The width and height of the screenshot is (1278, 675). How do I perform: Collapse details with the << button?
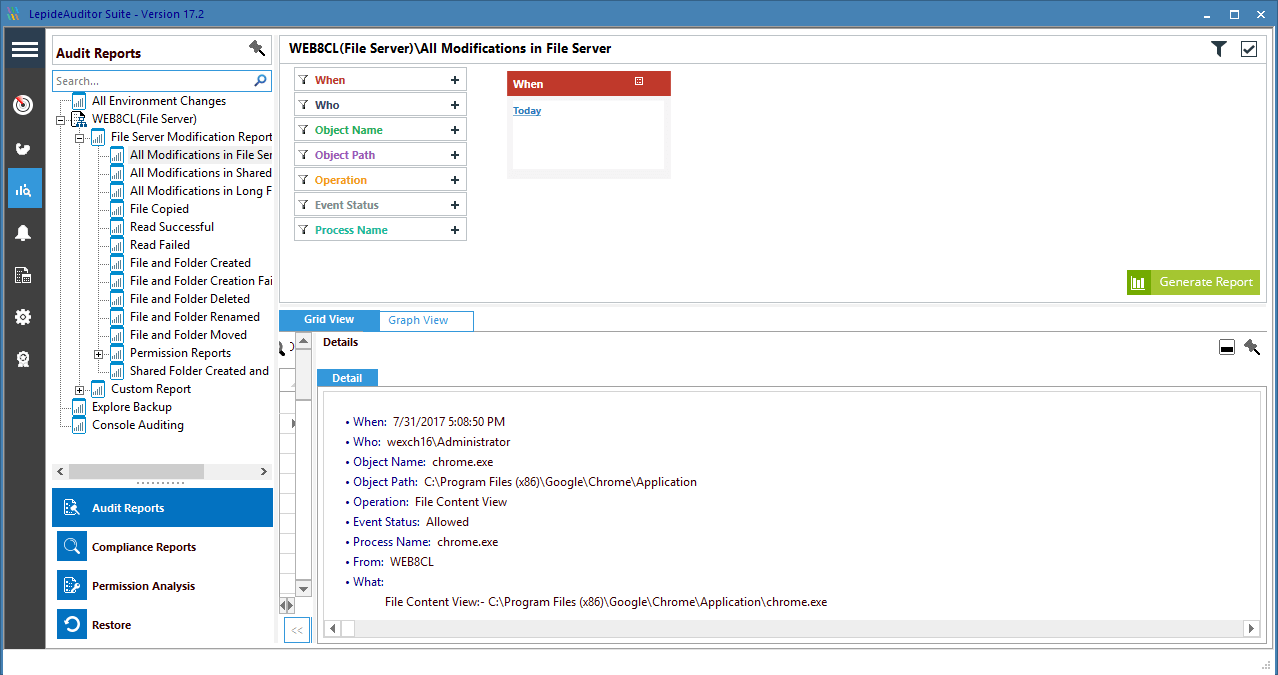[x=297, y=630]
